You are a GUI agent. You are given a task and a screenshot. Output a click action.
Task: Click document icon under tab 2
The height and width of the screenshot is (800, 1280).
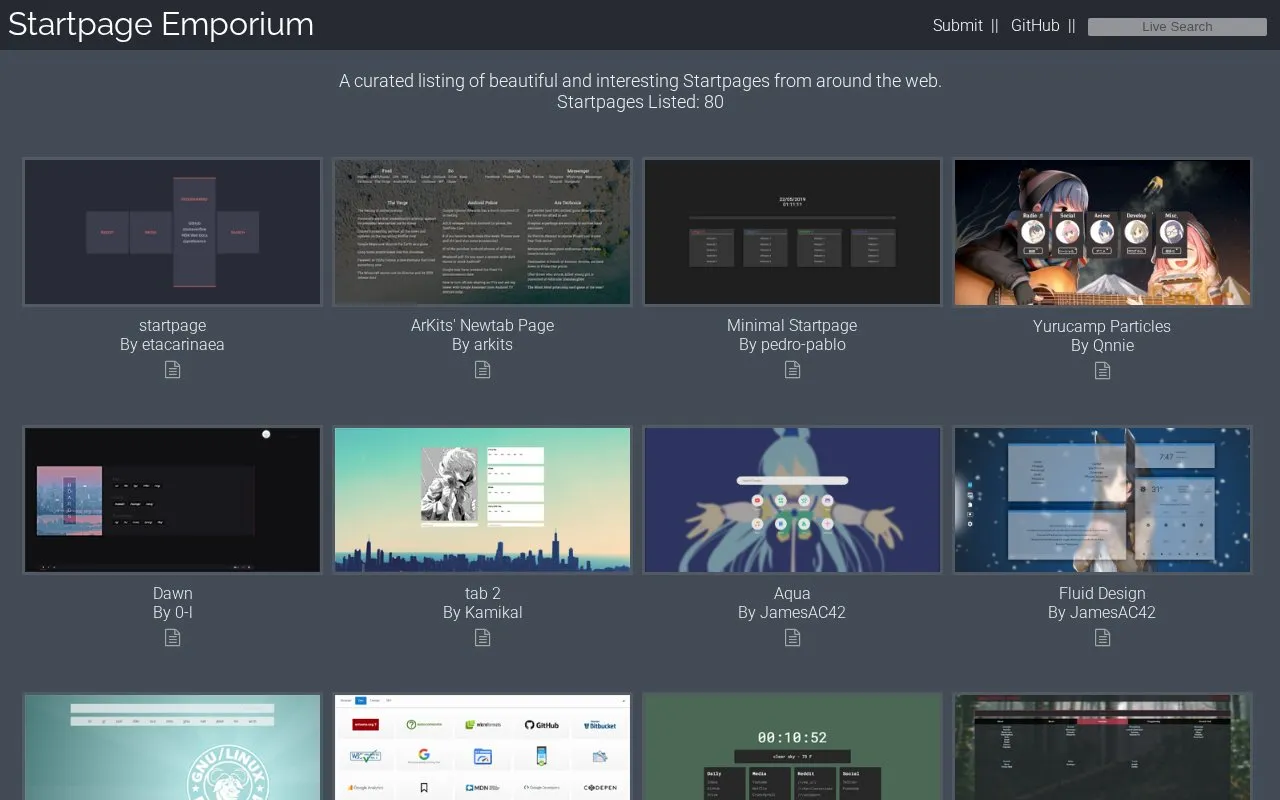(482, 638)
